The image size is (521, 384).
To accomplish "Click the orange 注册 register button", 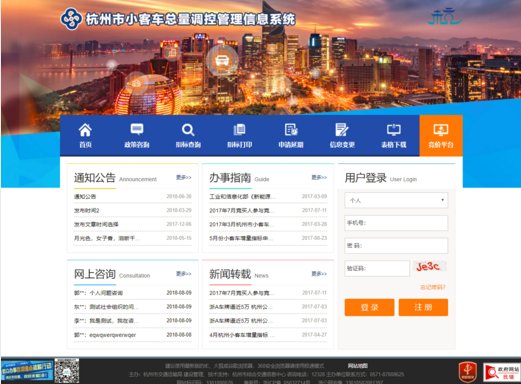I will [423, 307].
